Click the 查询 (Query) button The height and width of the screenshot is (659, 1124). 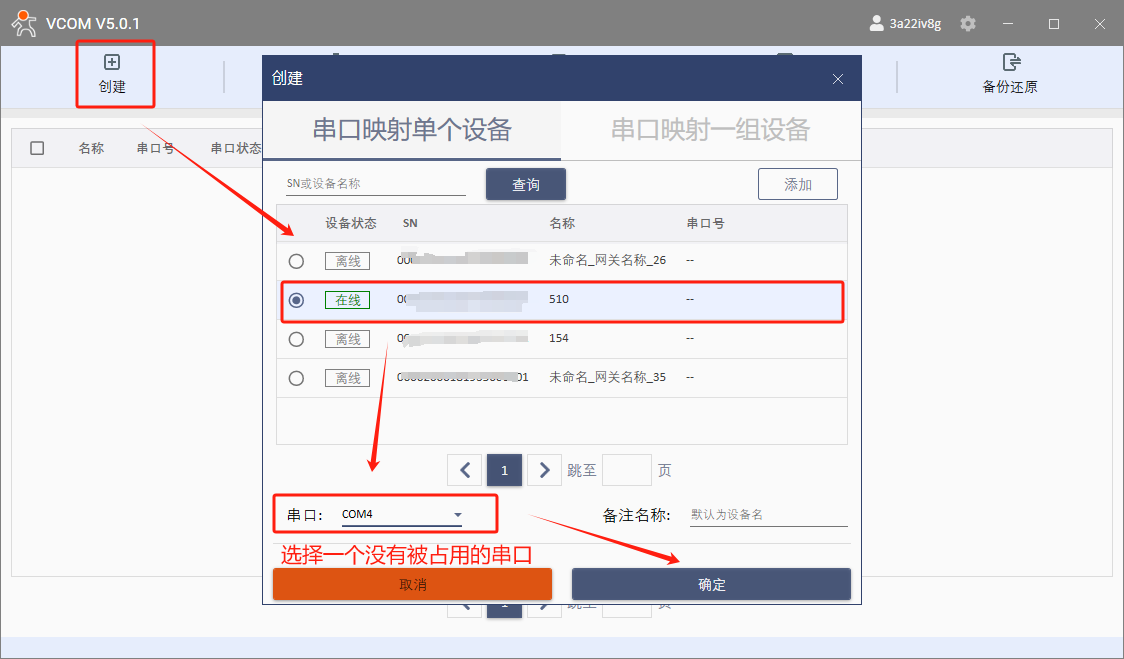tap(526, 184)
